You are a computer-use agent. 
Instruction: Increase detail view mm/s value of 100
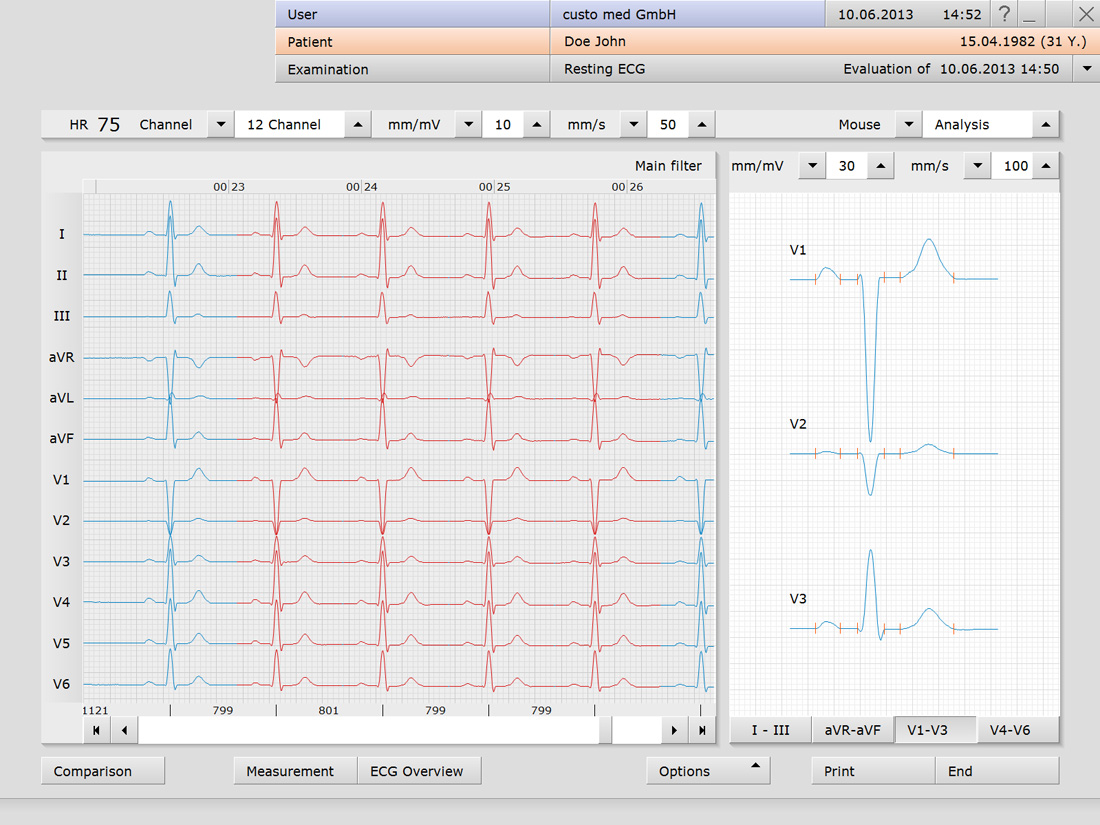[1046, 166]
